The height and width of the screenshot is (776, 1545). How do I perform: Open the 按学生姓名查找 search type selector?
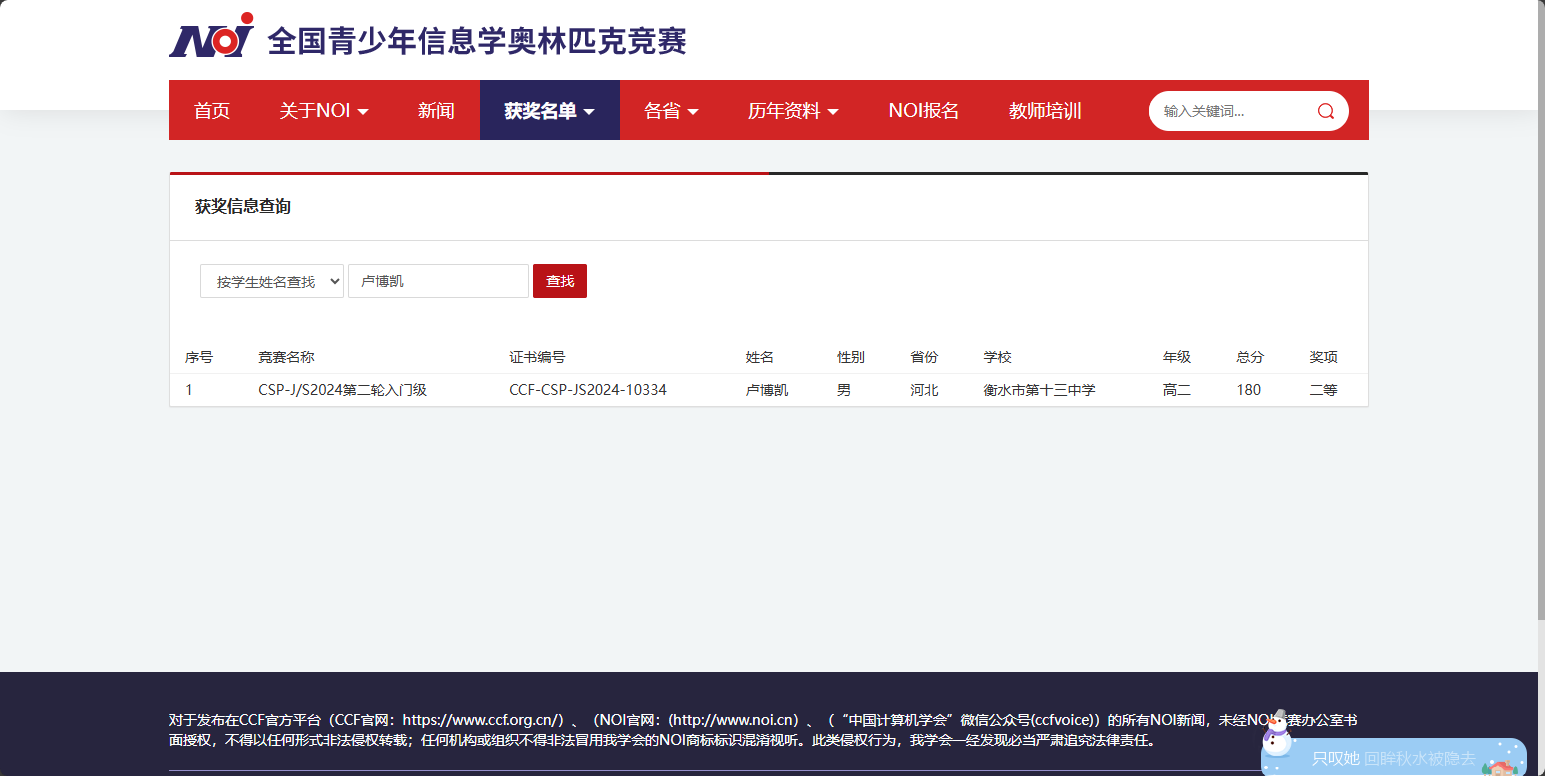point(271,281)
